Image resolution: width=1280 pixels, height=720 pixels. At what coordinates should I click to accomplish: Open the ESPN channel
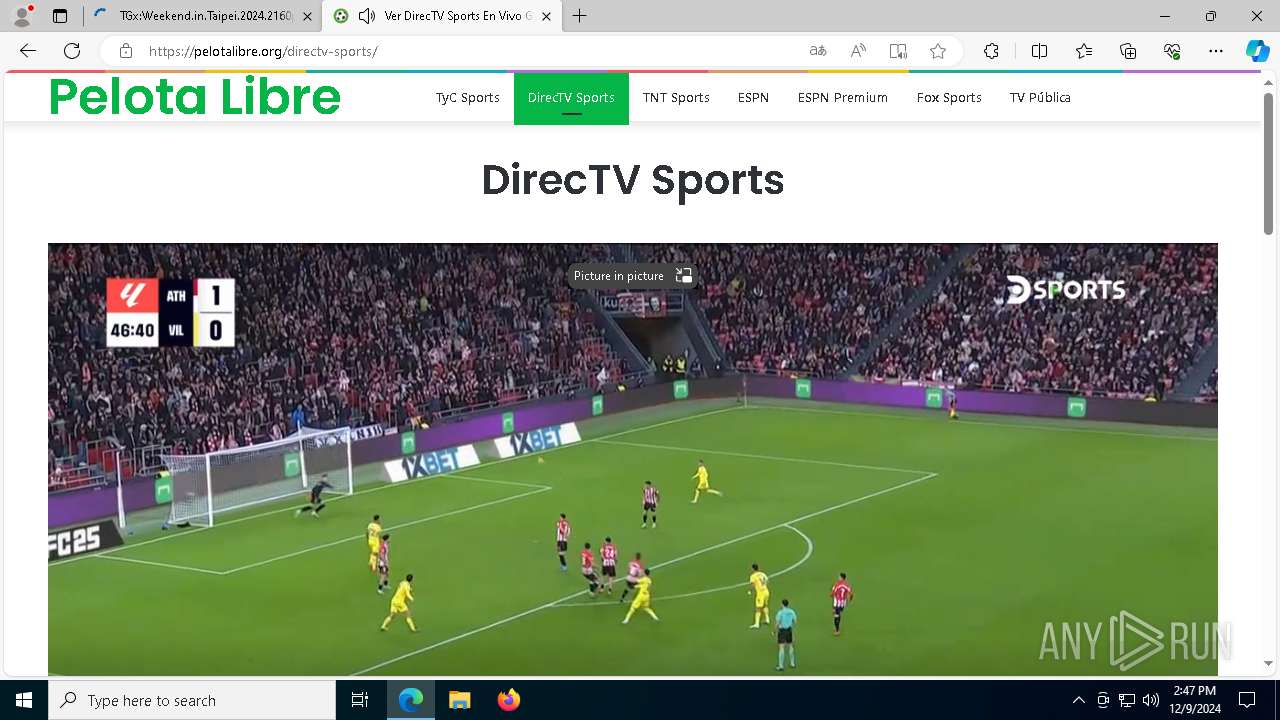click(753, 97)
